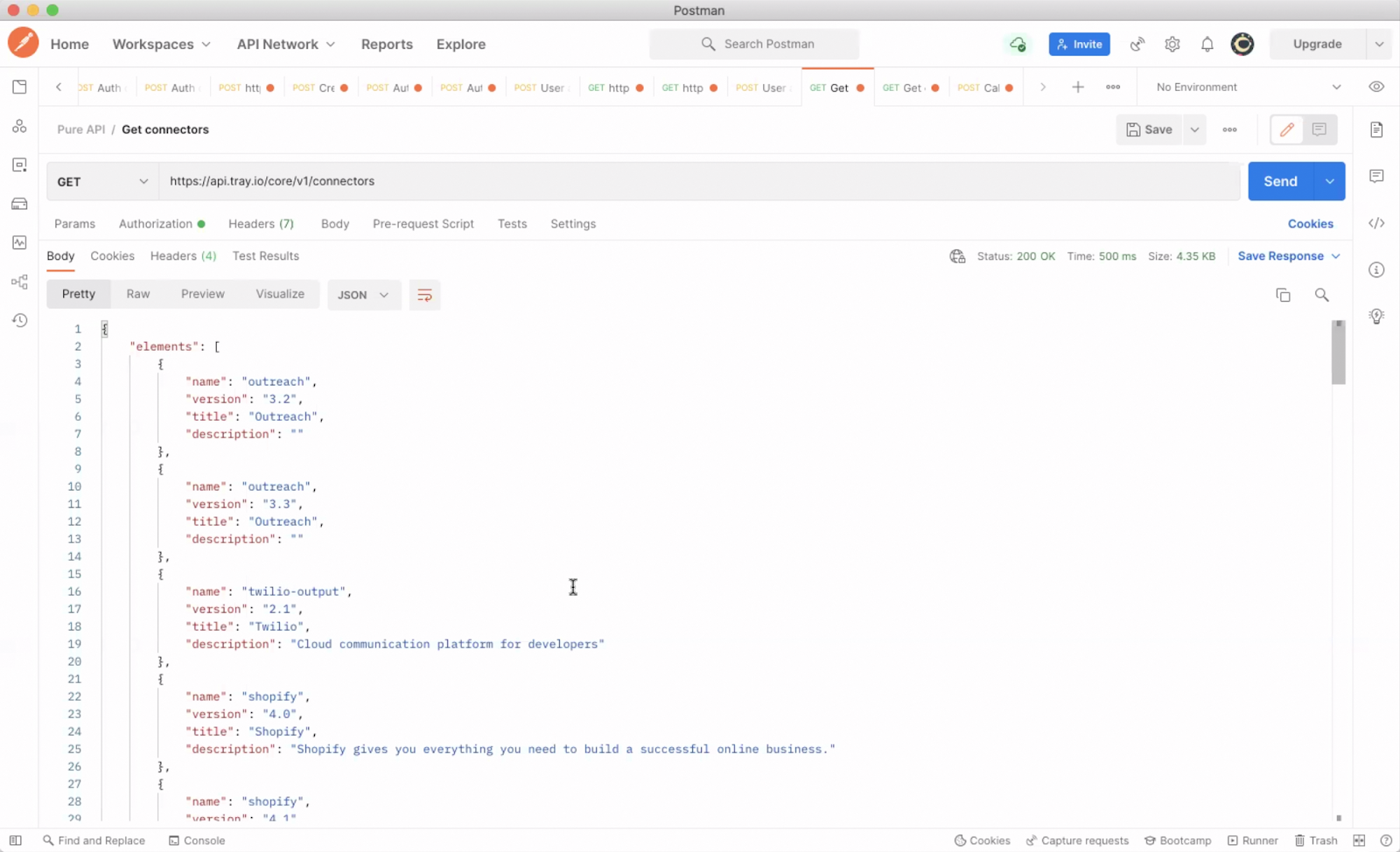
Task: Switch response view to Preview
Action: point(203,294)
